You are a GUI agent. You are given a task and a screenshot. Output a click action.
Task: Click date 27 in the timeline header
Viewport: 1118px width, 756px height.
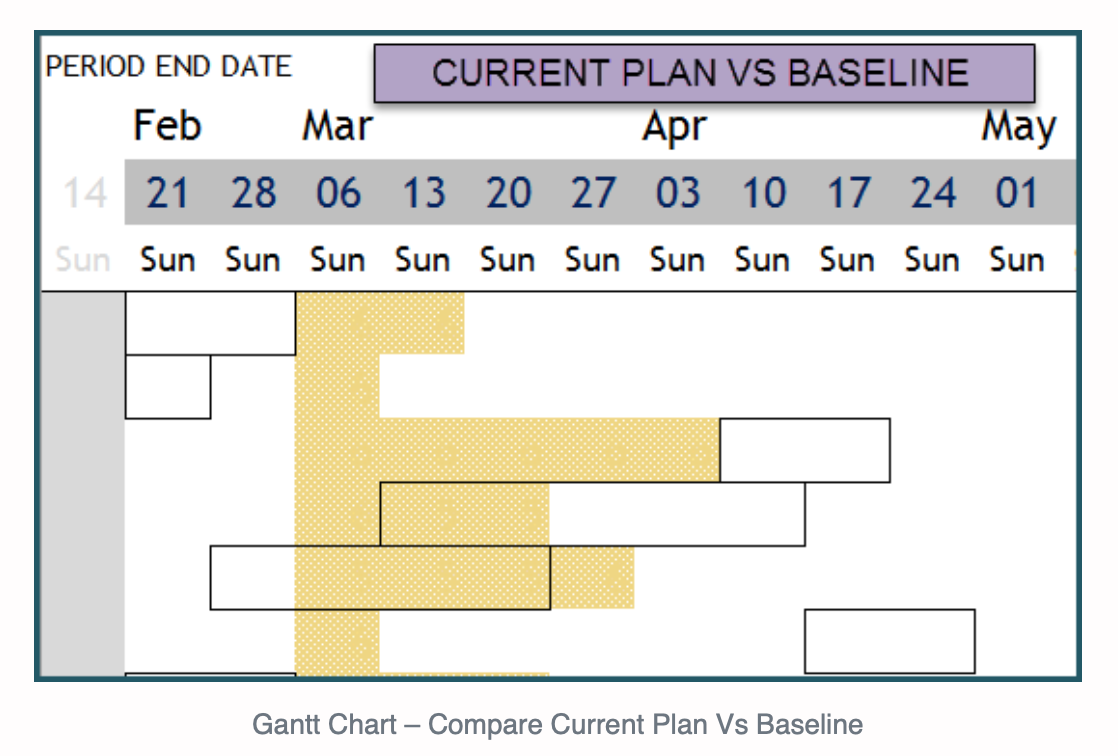[x=593, y=193]
